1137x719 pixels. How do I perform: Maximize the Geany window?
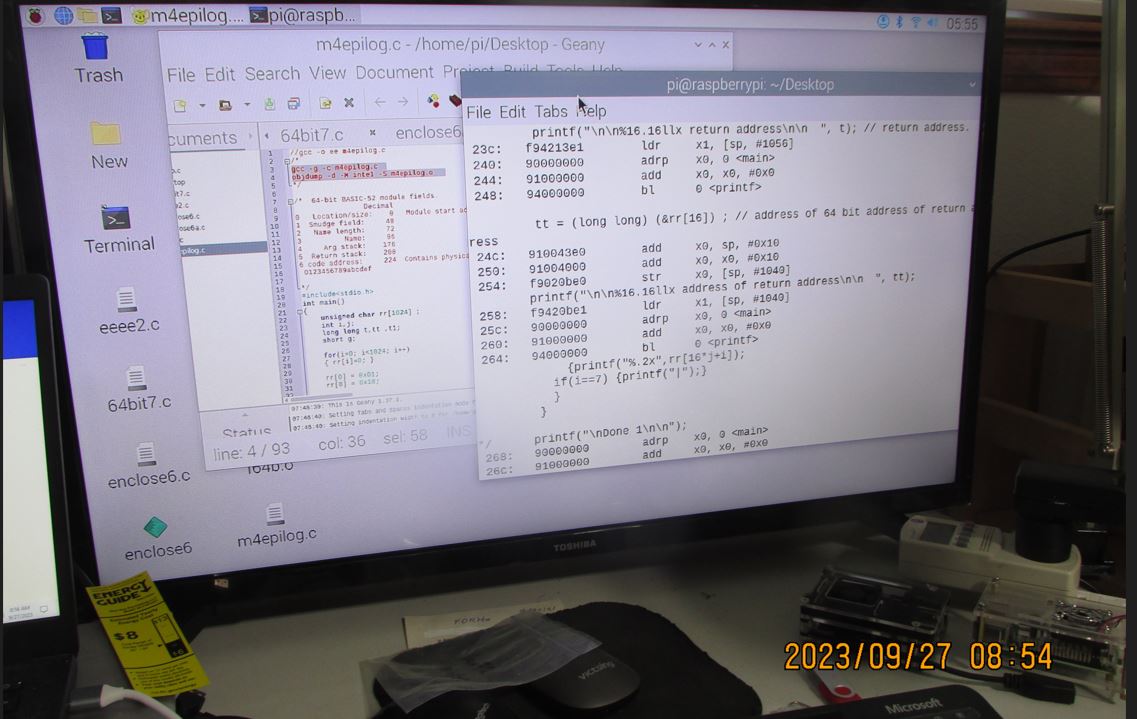[712, 44]
